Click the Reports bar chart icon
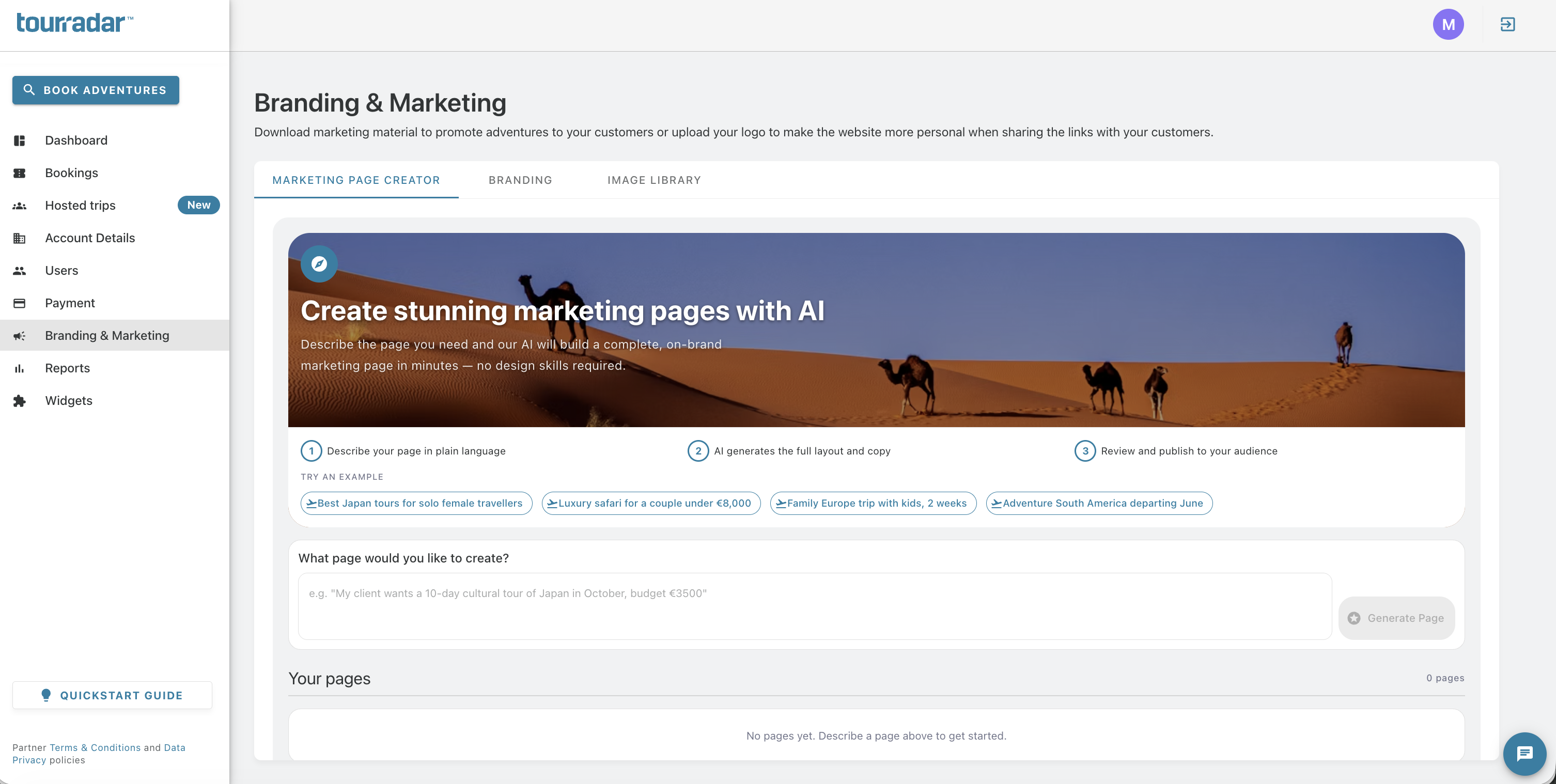1556x784 pixels. pyautogui.click(x=19, y=368)
